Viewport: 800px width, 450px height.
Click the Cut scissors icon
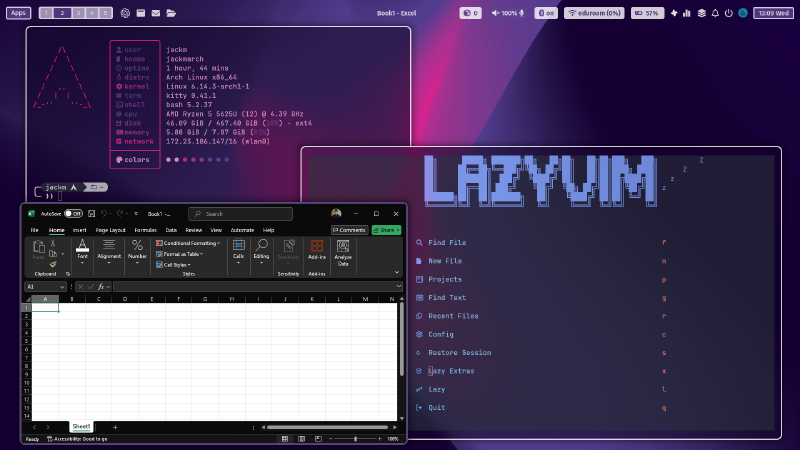coord(53,243)
